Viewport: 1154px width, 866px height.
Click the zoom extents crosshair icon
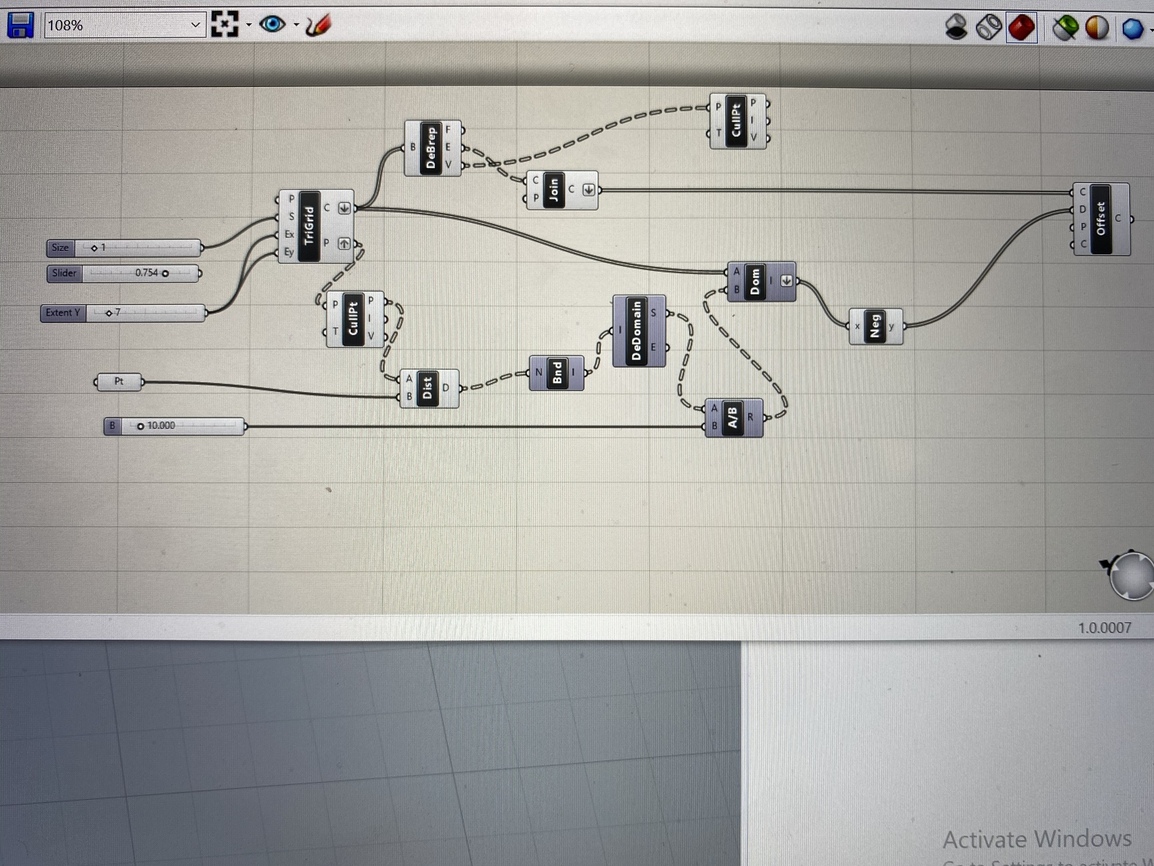(224, 23)
